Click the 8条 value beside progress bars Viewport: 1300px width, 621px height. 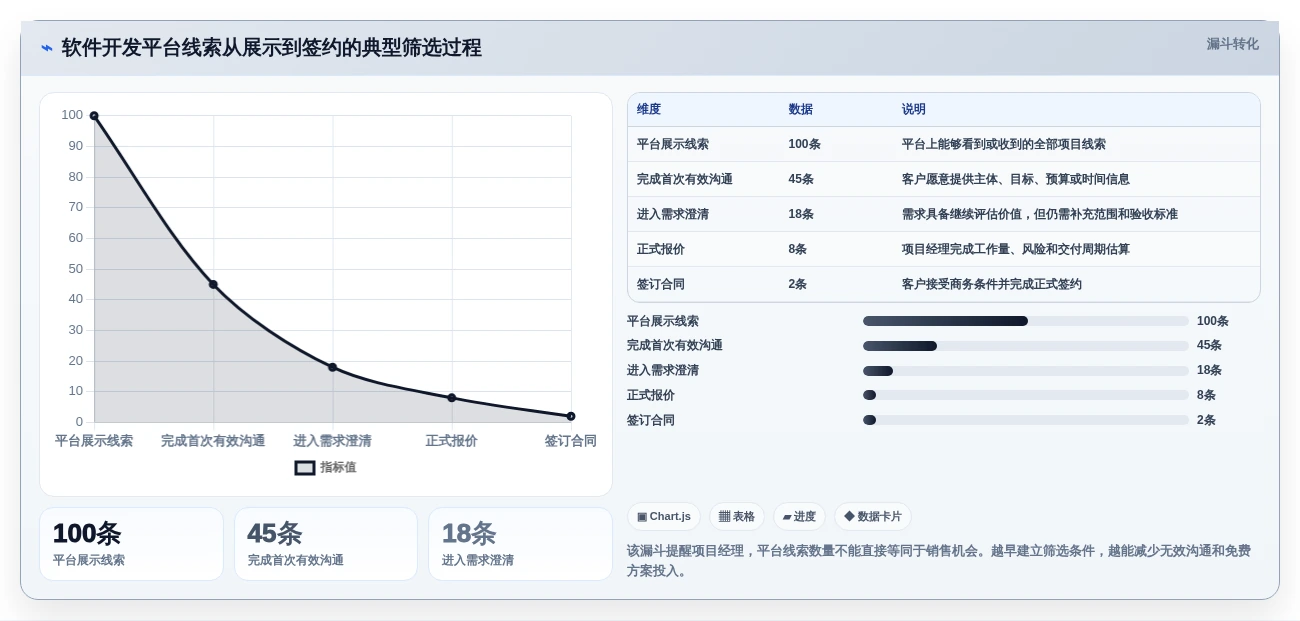pyautogui.click(x=1206, y=395)
